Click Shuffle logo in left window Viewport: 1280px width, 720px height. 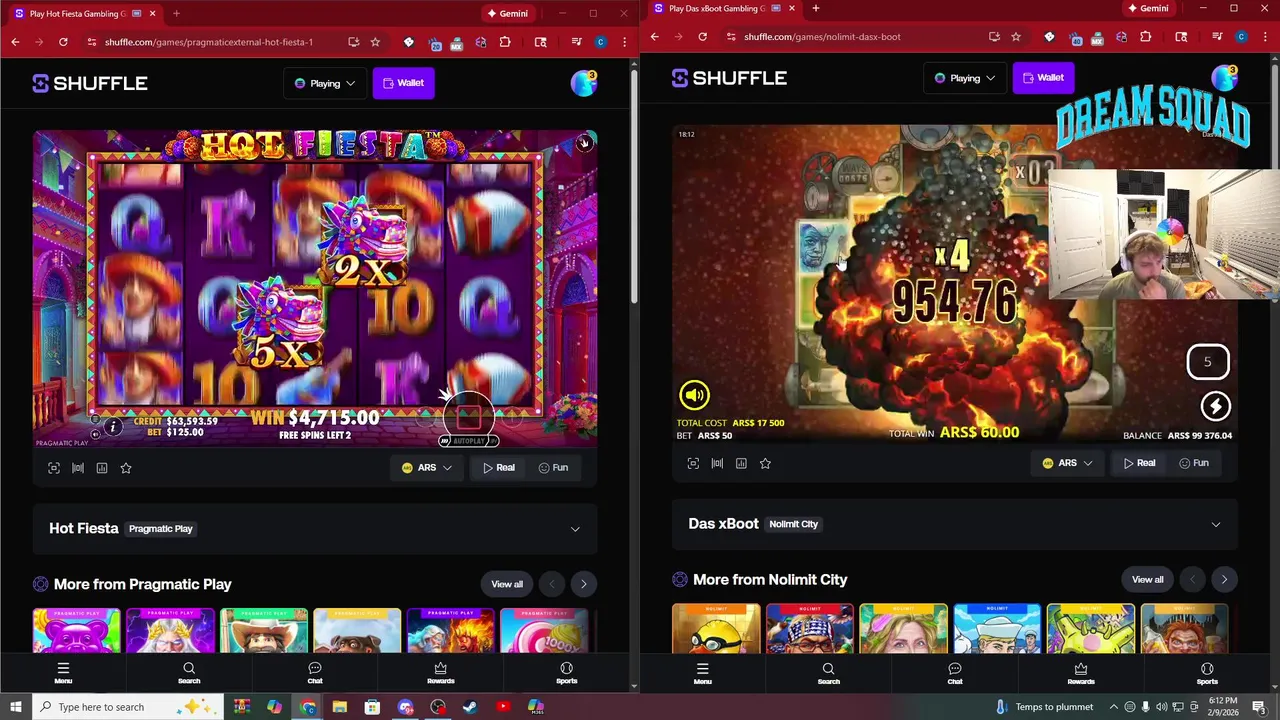[x=90, y=83]
